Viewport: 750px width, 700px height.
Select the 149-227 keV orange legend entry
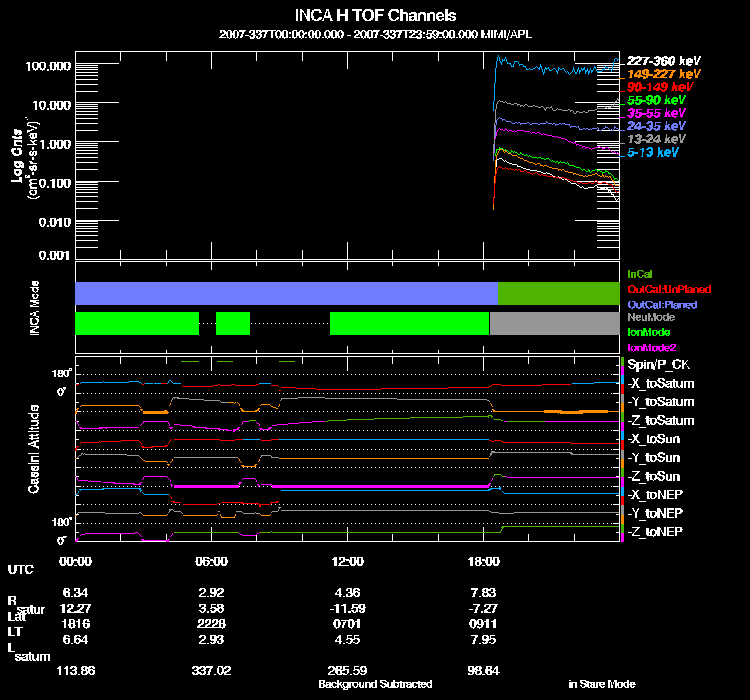tap(663, 74)
